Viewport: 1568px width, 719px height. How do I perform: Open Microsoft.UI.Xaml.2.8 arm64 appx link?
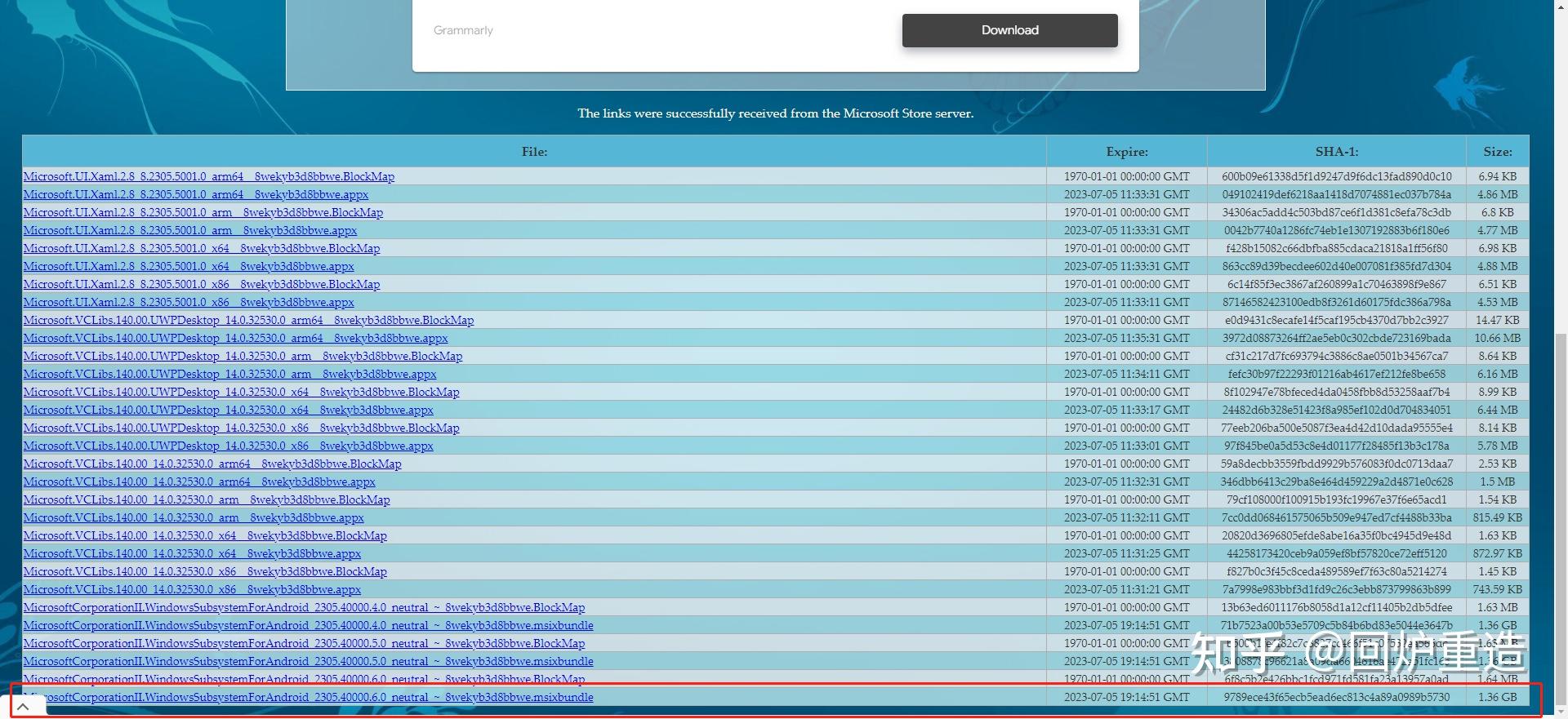point(195,194)
